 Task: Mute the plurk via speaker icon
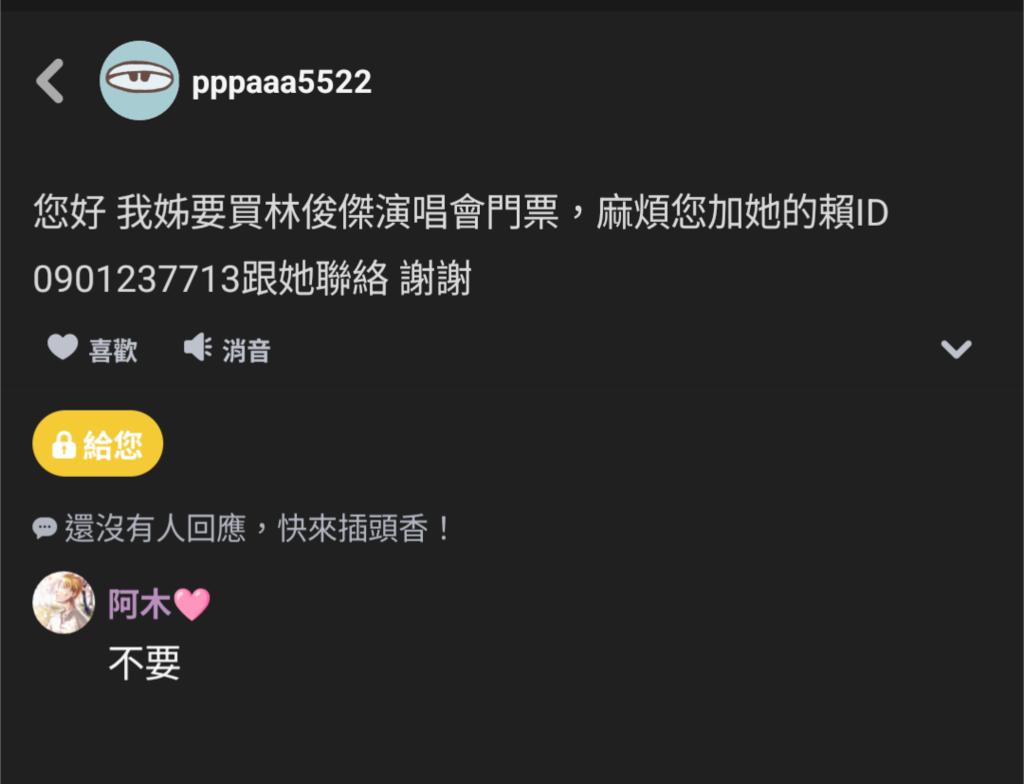(x=197, y=347)
